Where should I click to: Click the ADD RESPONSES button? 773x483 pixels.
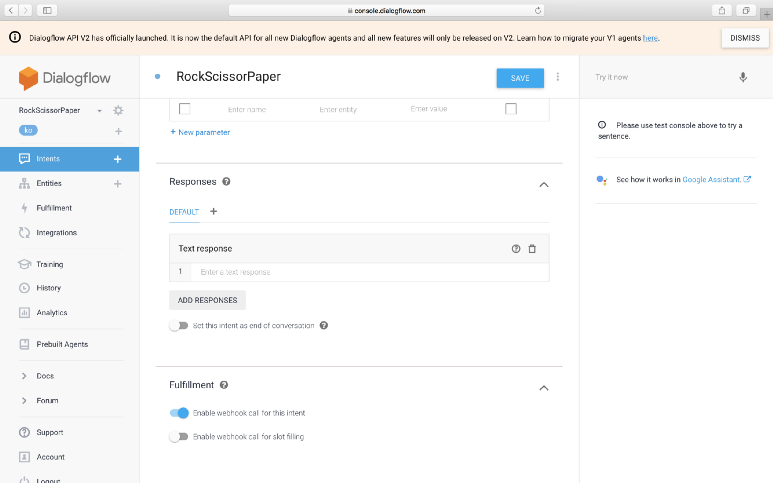tap(207, 300)
